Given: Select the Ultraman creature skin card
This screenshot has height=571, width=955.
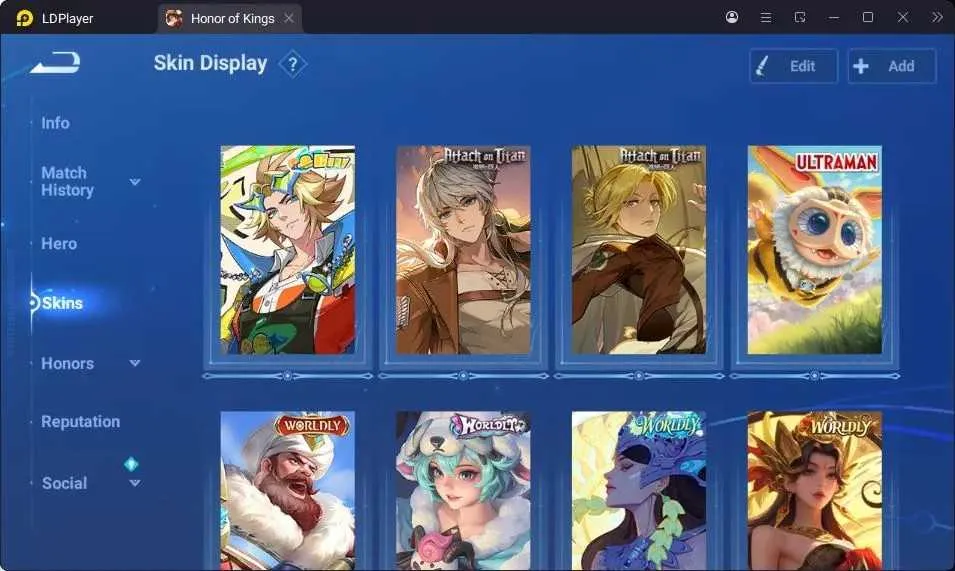Looking at the screenshot, I should (x=814, y=250).
